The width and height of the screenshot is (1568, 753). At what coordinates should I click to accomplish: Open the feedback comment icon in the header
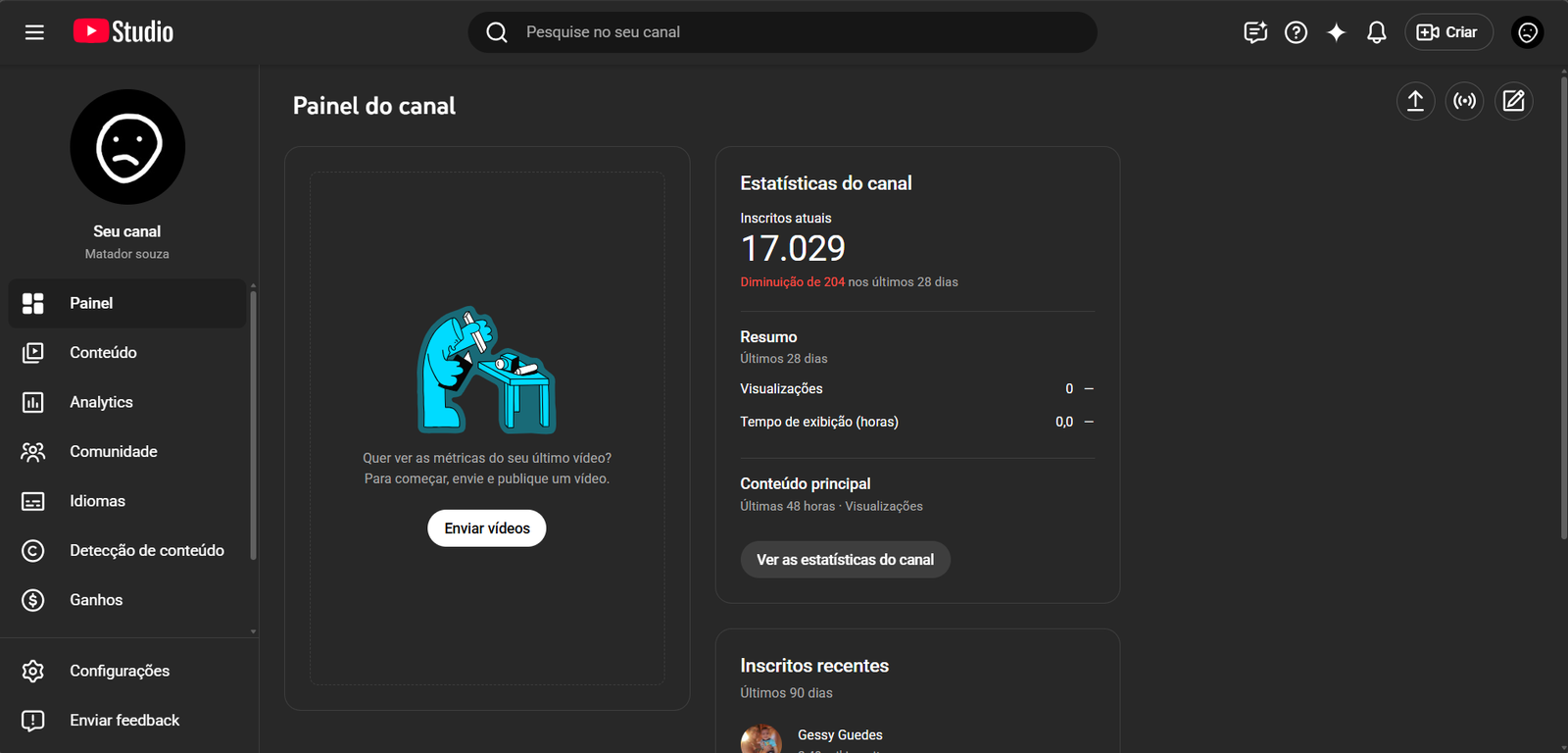[1255, 32]
